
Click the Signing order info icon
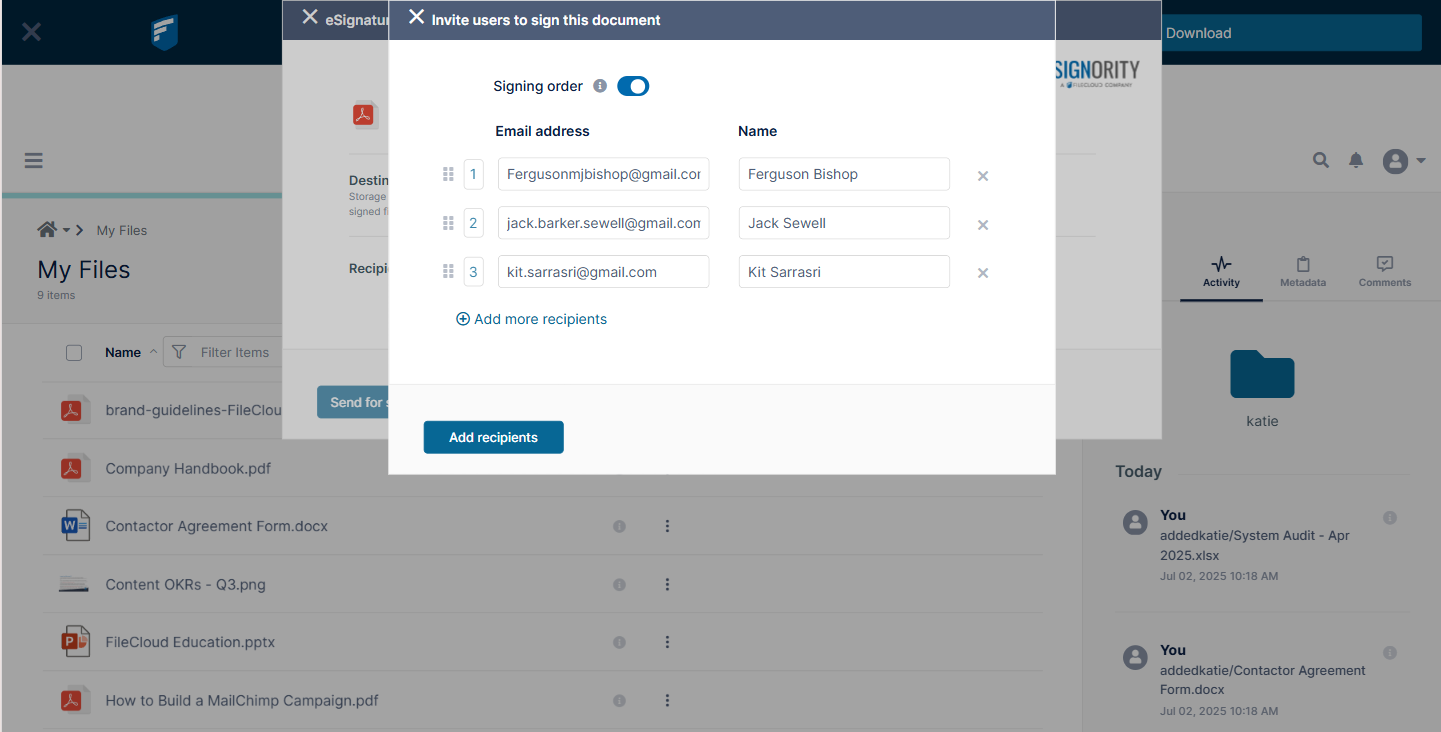600,86
